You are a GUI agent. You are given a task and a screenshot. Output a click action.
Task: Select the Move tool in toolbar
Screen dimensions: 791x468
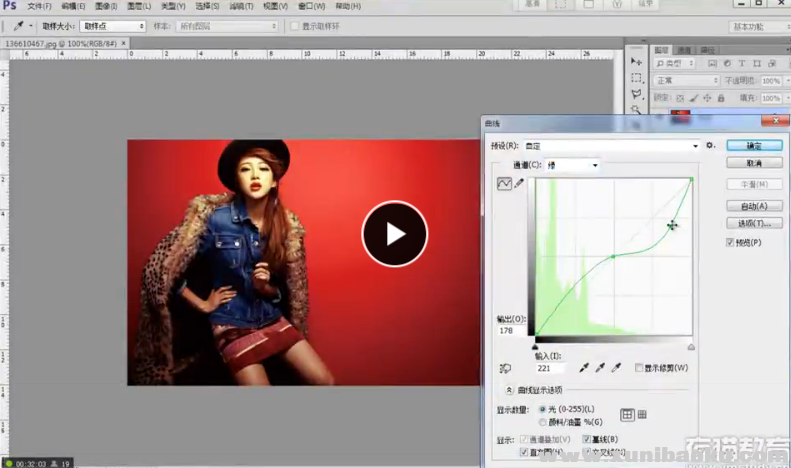(636, 60)
